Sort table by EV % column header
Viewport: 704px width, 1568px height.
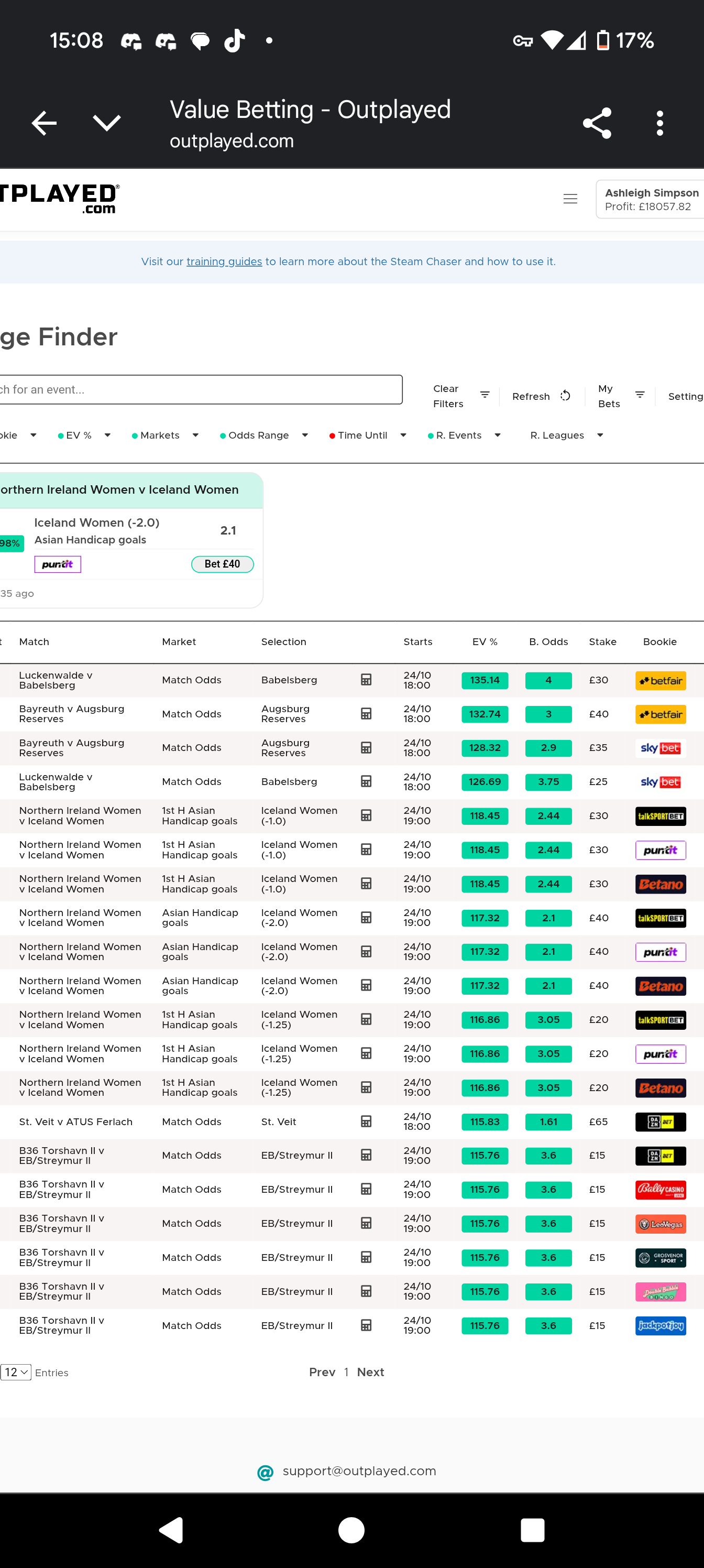[485, 641]
